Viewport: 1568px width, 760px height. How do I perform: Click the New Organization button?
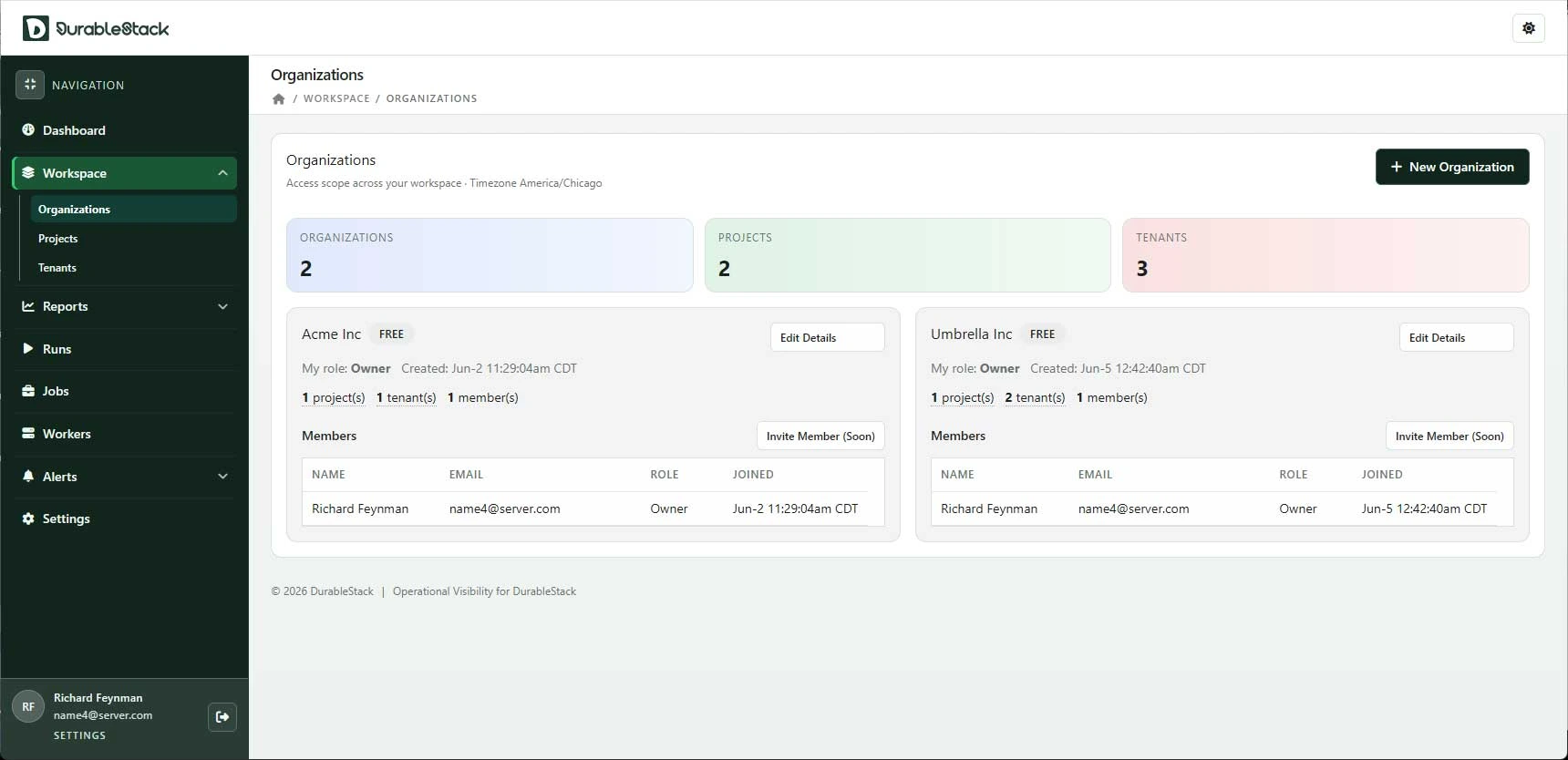(x=1452, y=167)
